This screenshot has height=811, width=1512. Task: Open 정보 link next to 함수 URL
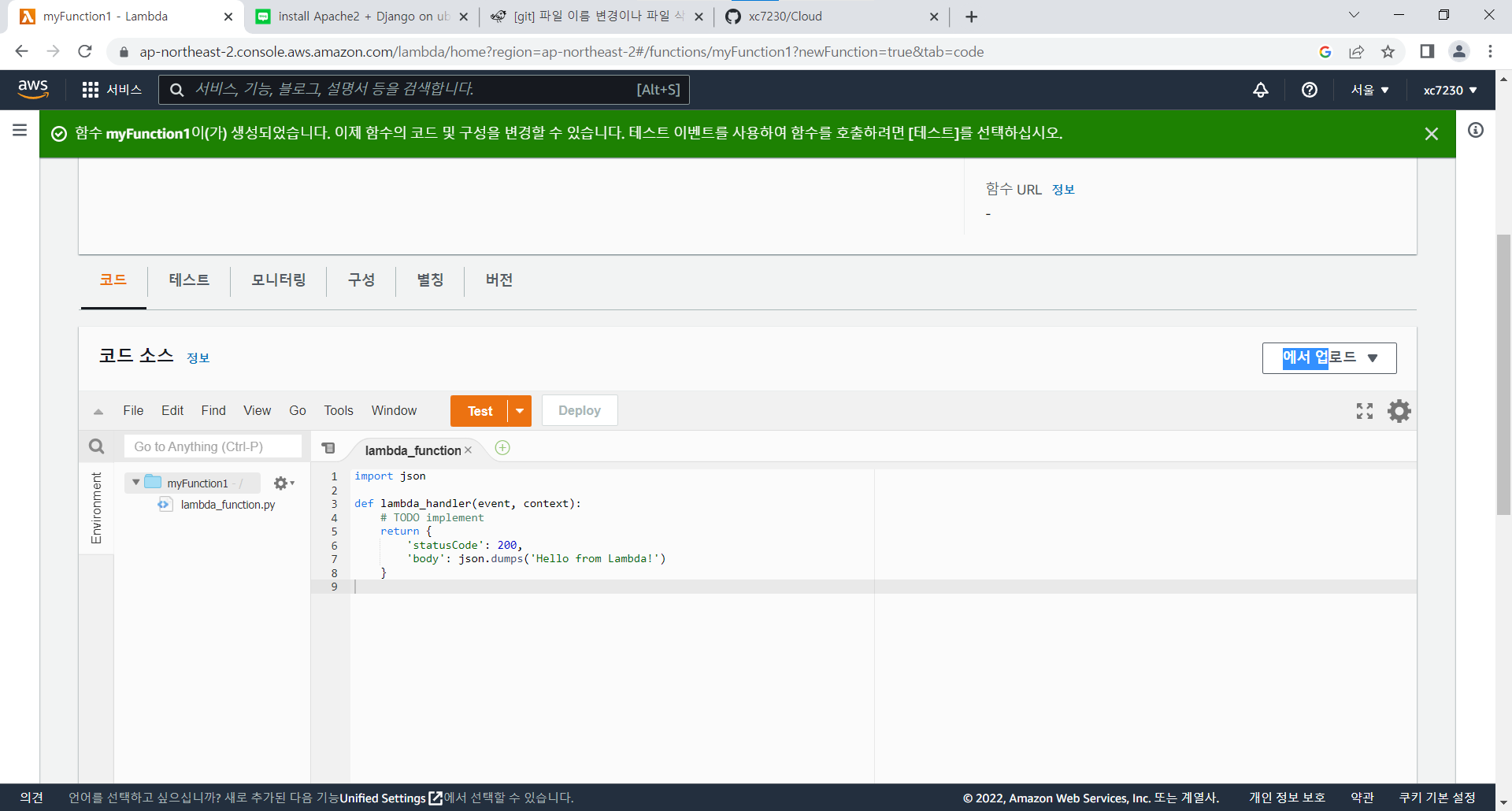click(1063, 190)
